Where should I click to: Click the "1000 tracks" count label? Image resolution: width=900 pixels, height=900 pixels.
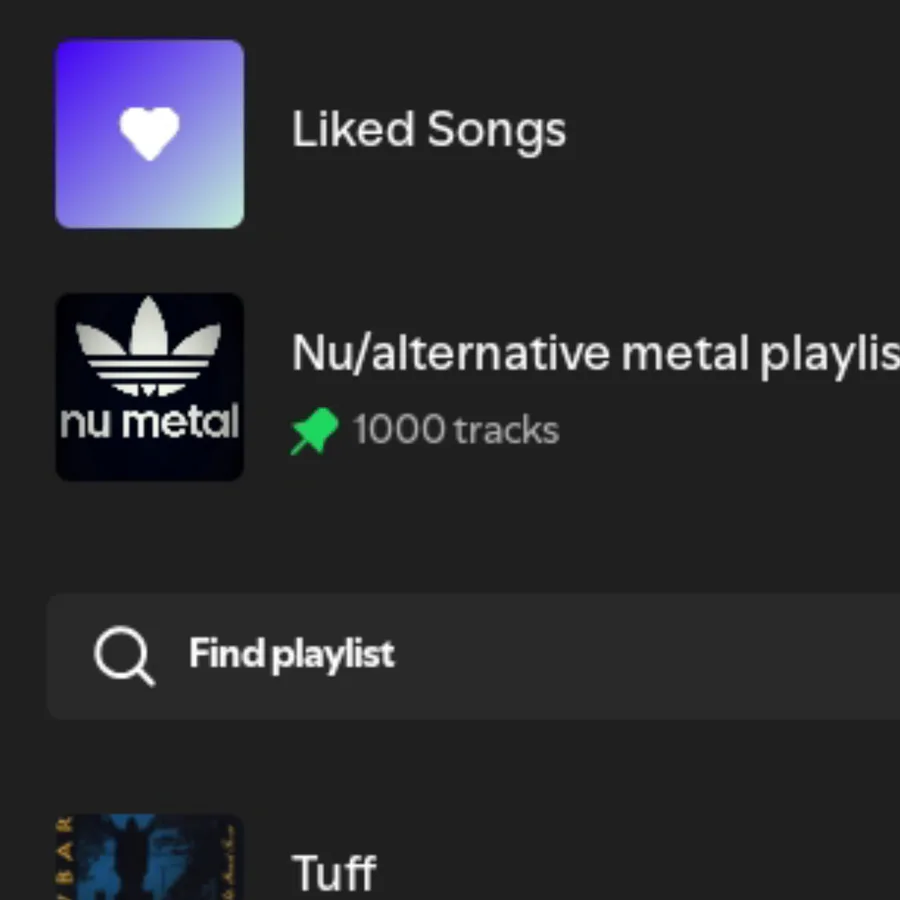[x=455, y=431]
